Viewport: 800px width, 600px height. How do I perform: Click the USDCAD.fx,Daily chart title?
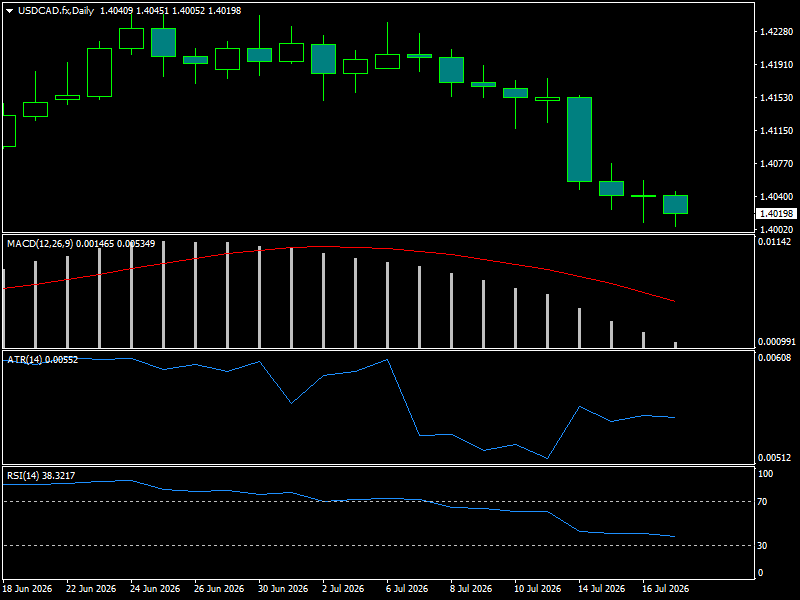coord(56,11)
